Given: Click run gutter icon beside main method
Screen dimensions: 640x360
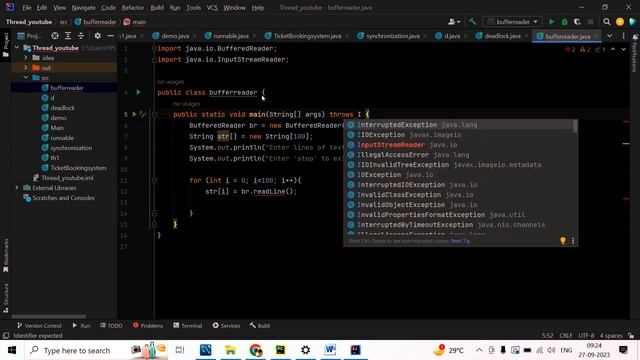Looking at the screenshot, I should (x=134, y=114).
